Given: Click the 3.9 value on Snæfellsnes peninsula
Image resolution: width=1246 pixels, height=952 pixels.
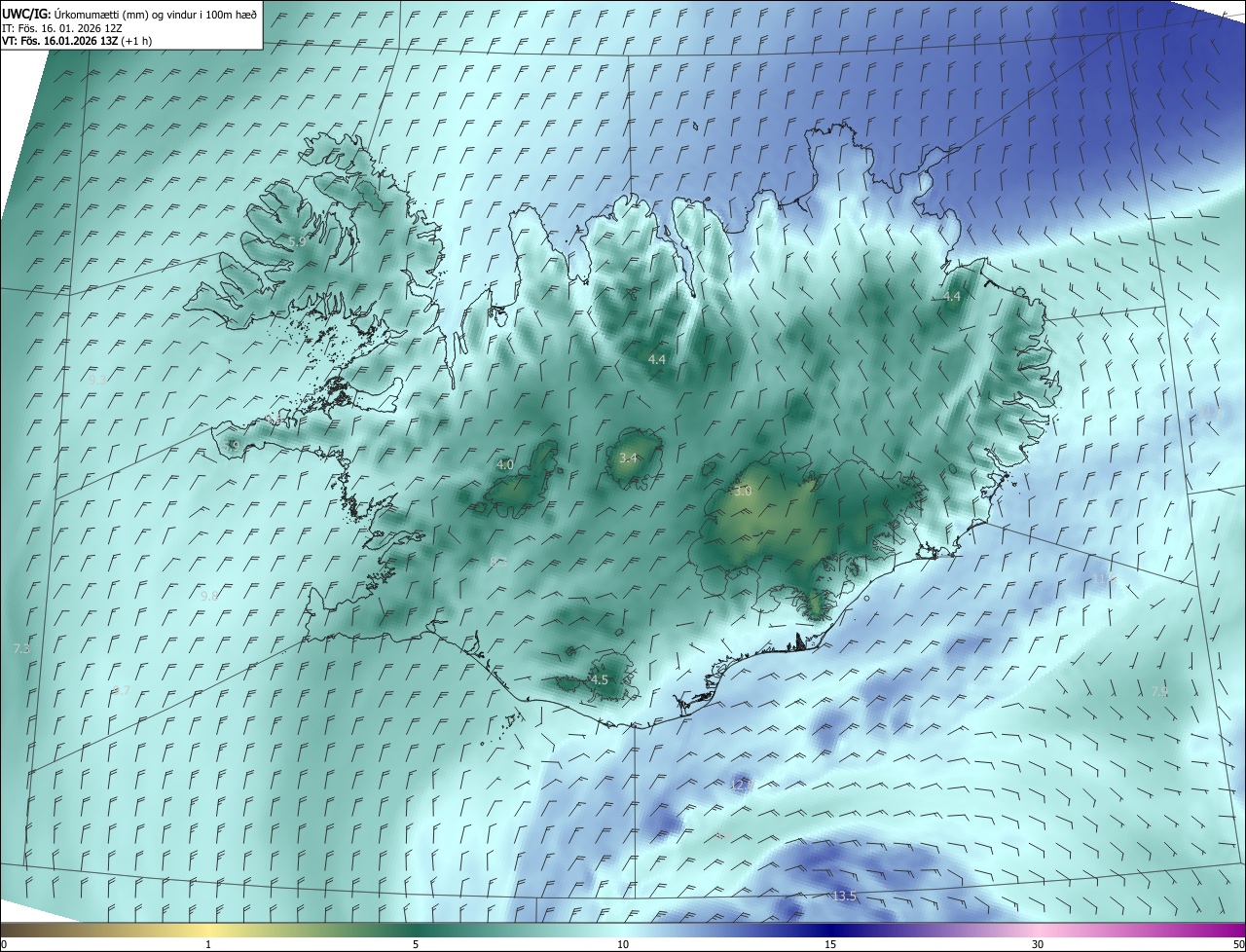Looking at the screenshot, I should click(232, 446).
